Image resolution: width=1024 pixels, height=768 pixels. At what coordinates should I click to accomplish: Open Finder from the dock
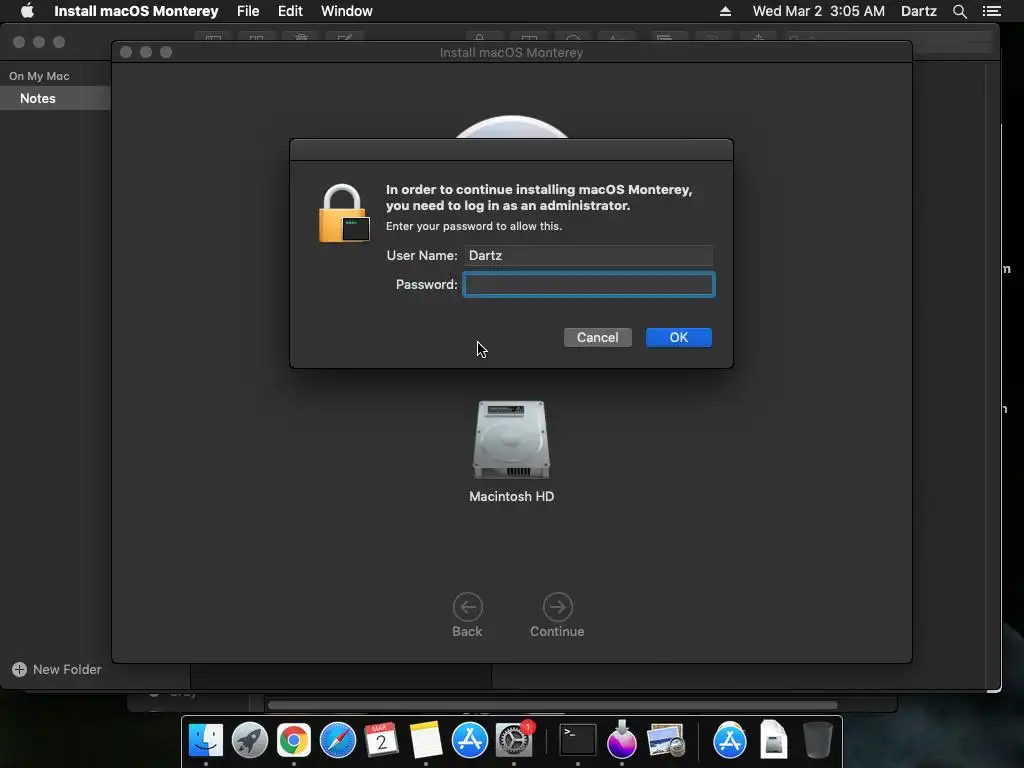point(206,740)
